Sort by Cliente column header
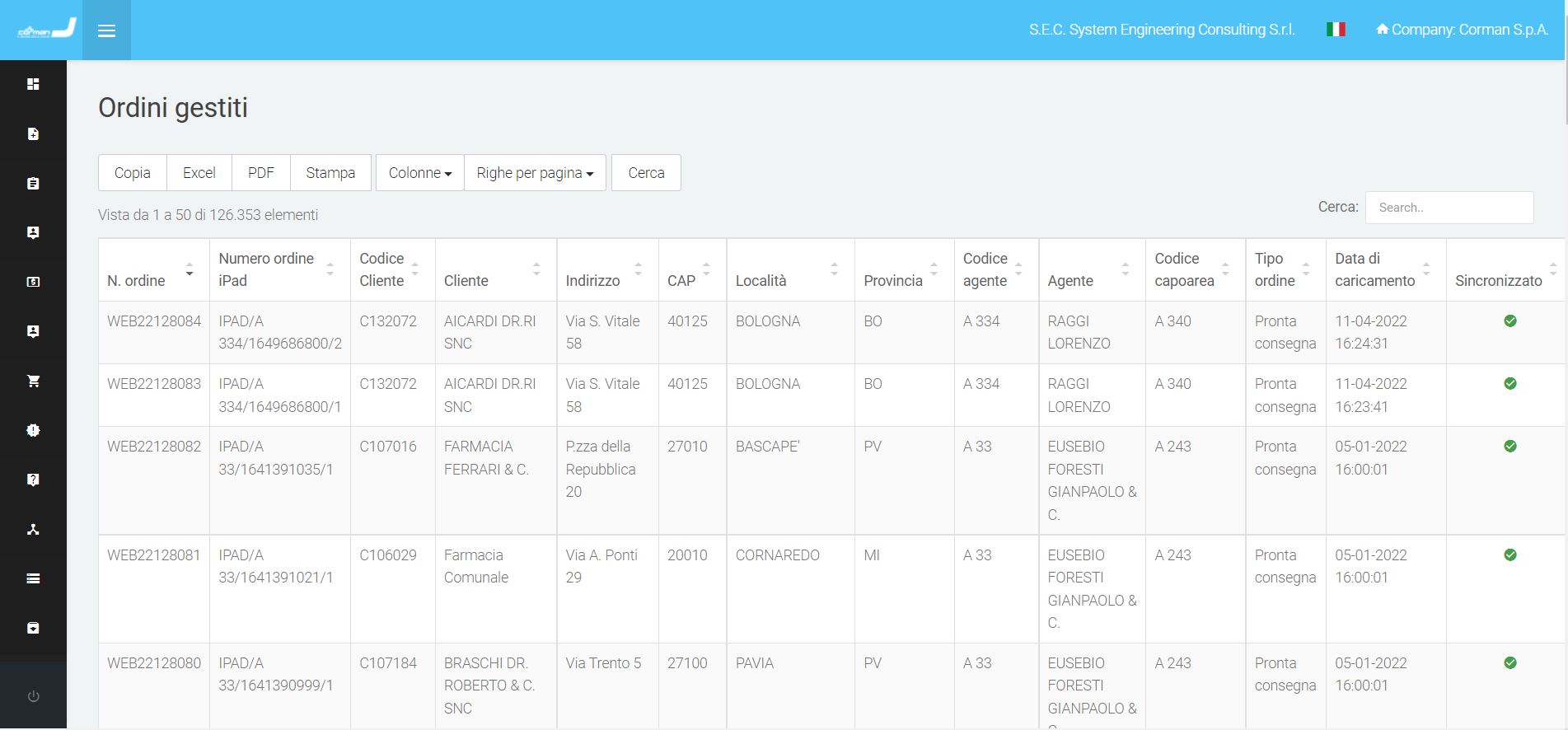Viewport: 1568px width, 730px height. [496, 270]
